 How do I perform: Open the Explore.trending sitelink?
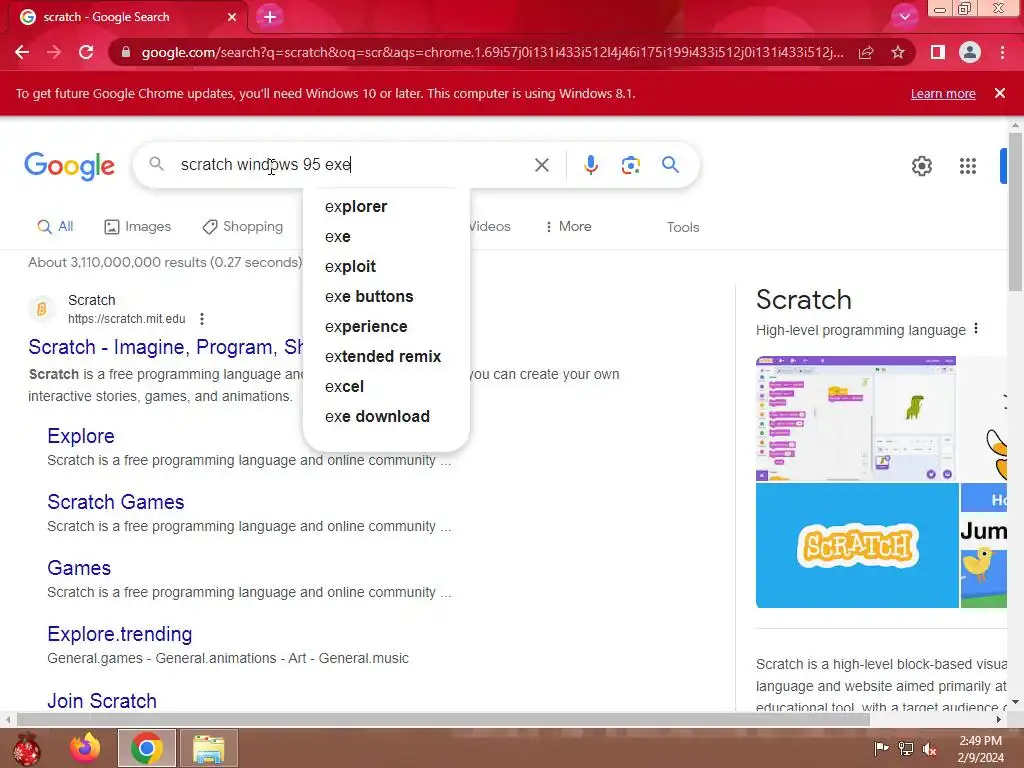click(x=120, y=634)
